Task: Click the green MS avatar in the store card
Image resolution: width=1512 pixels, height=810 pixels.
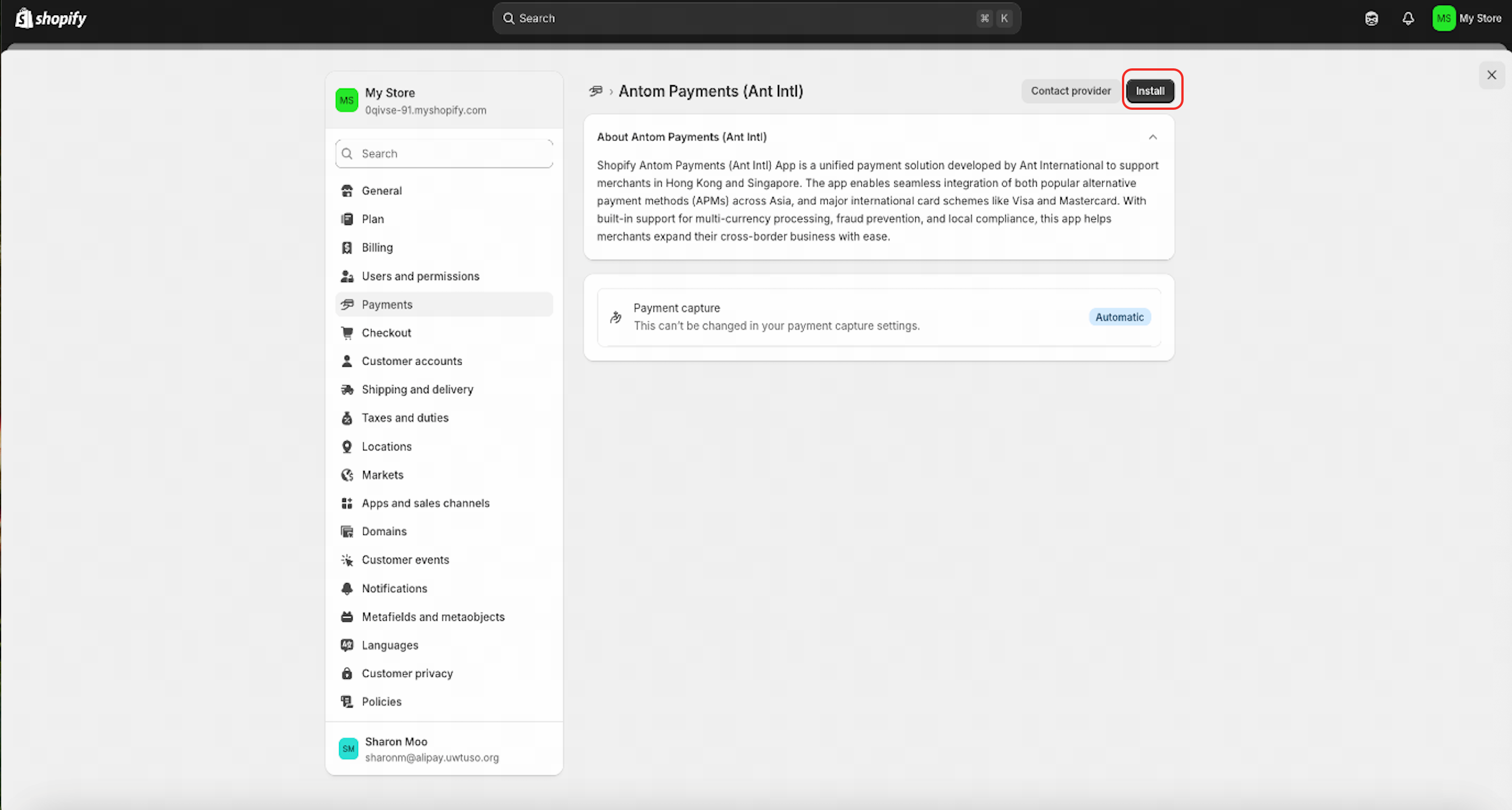Action: [x=347, y=100]
